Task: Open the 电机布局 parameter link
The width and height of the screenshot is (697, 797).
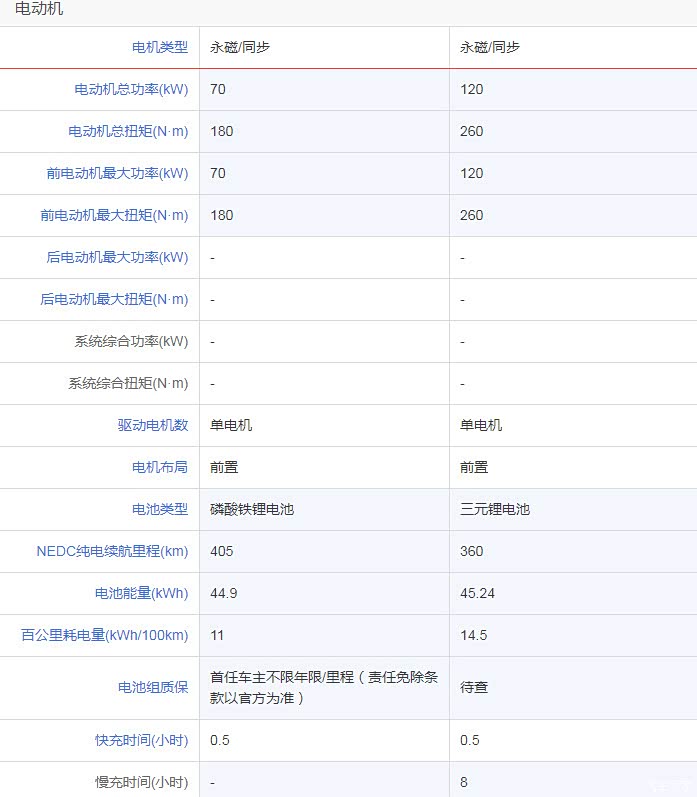Action: point(160,467)
